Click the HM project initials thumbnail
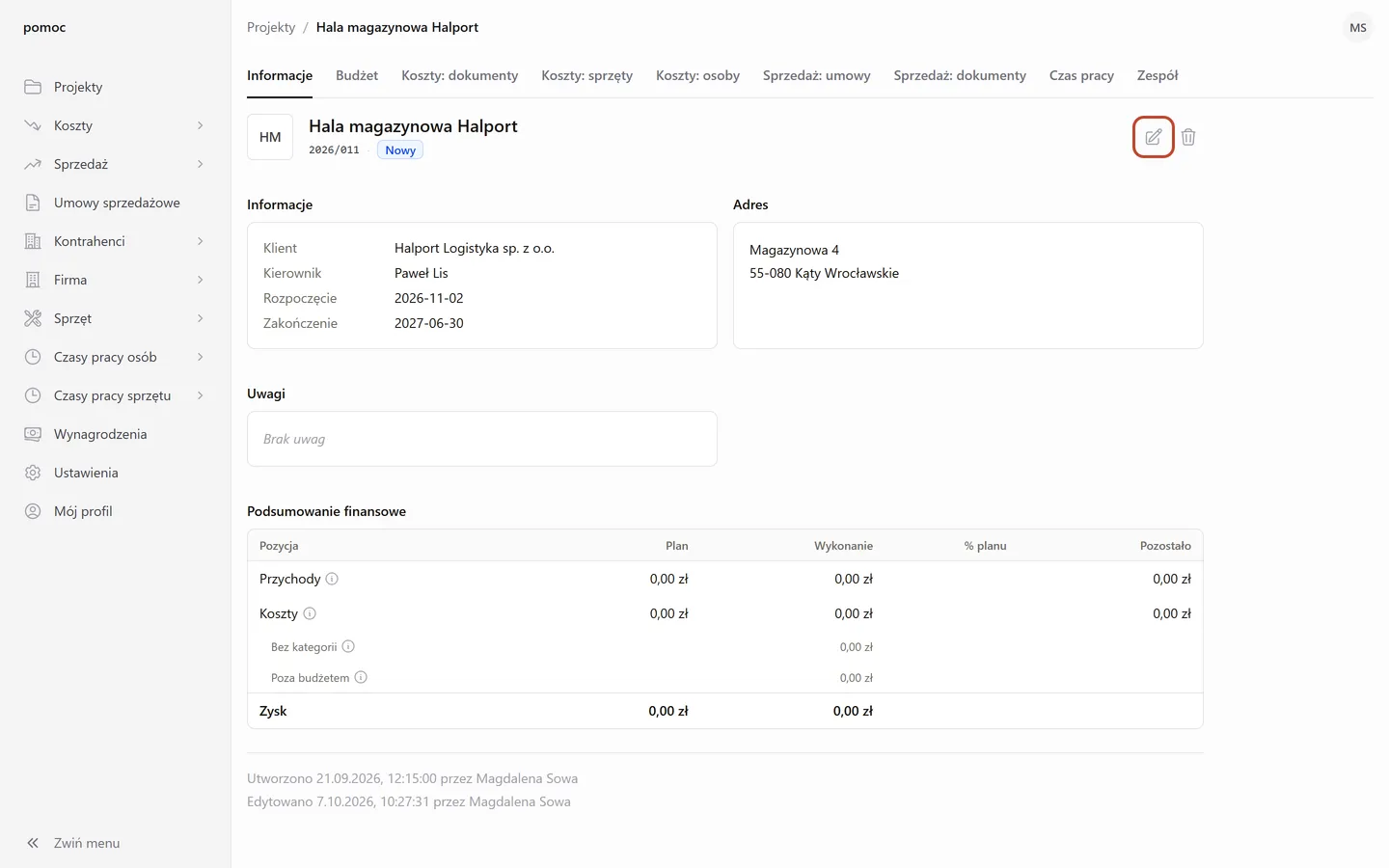 tap(270, 137)
